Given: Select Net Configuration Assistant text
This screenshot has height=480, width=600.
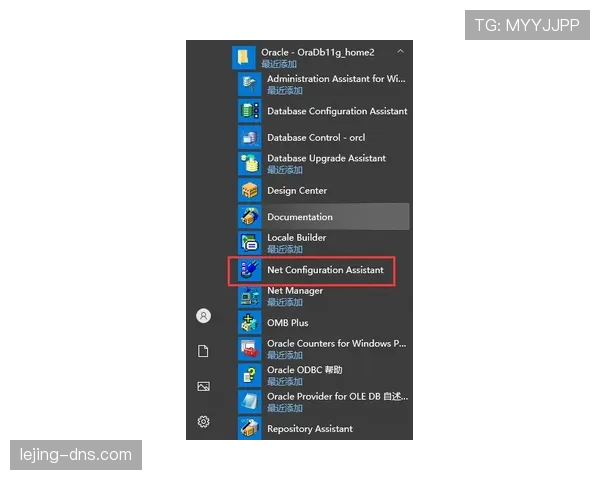Looking at the screenshot, I should tap(325, 270).
